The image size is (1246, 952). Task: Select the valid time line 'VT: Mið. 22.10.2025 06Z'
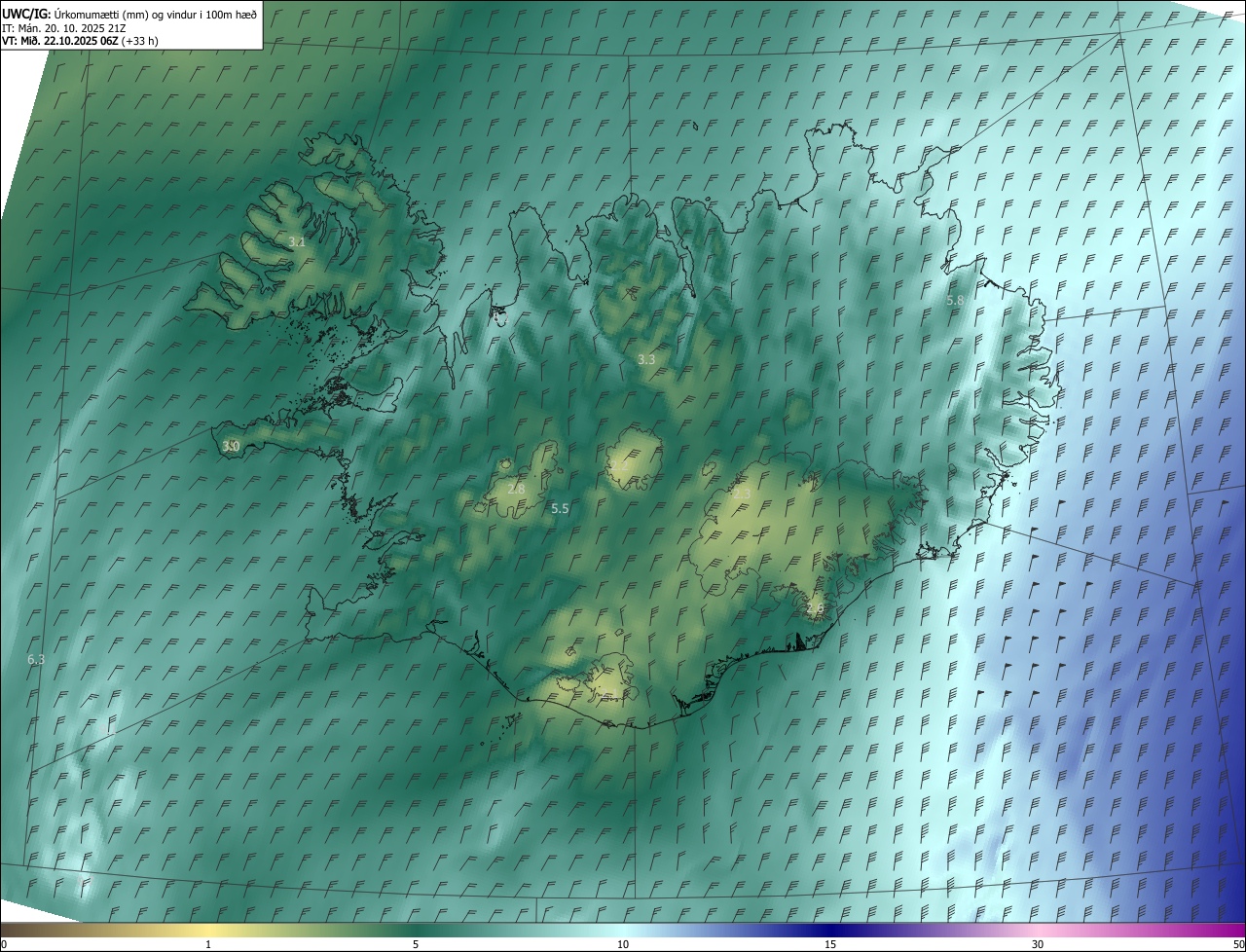click(x=60, y=41)
